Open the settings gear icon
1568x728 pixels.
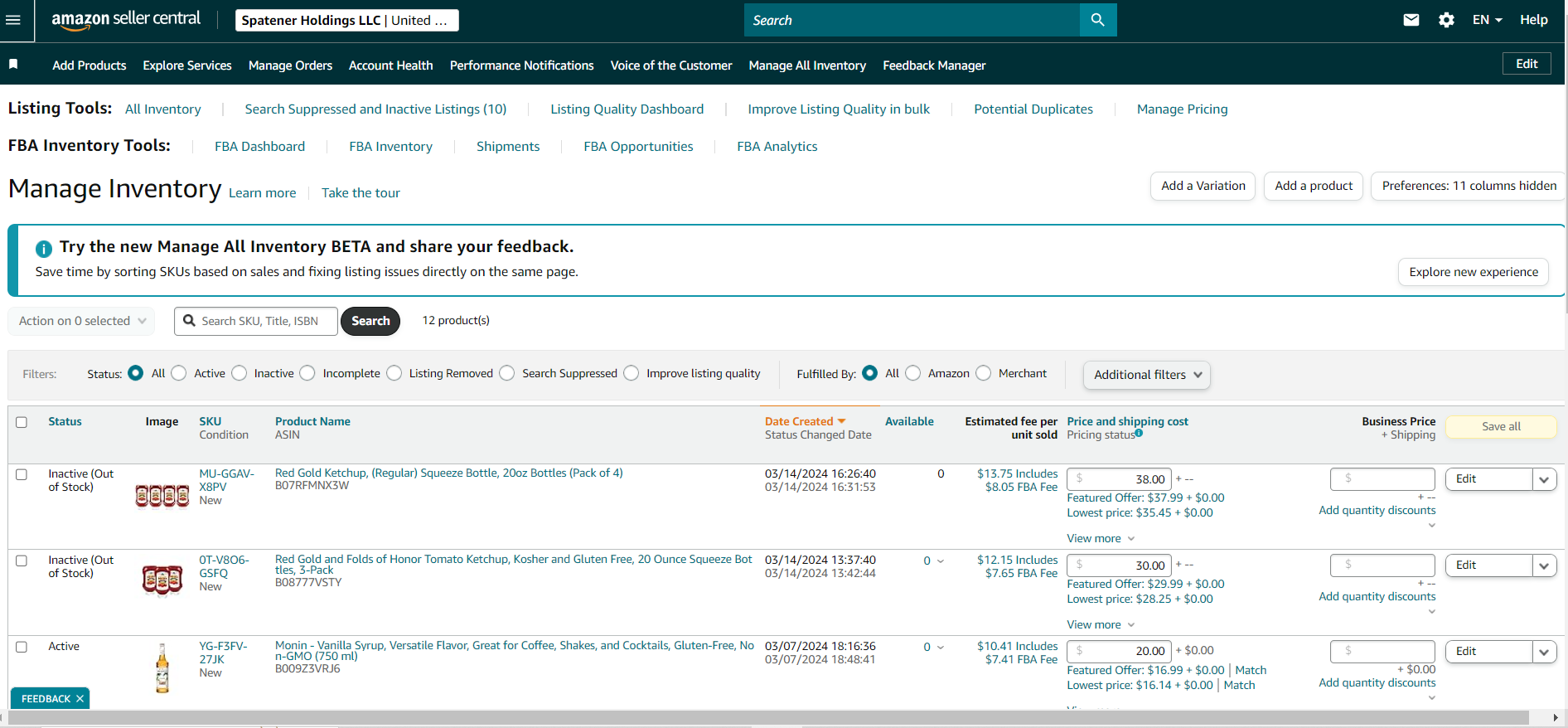1446,20
